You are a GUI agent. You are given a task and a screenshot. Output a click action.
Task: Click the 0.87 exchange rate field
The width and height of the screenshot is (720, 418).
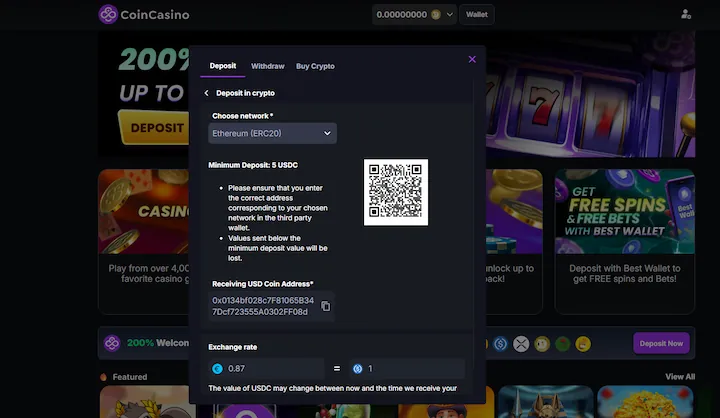[x=266, y=368]
